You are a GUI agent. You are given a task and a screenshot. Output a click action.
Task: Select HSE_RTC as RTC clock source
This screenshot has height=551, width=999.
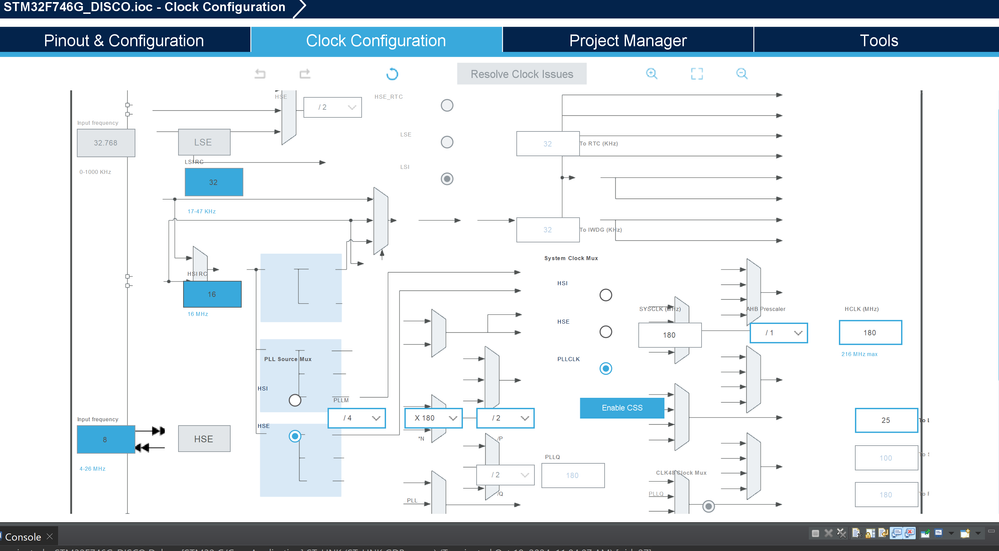click(x=447, y=105)
